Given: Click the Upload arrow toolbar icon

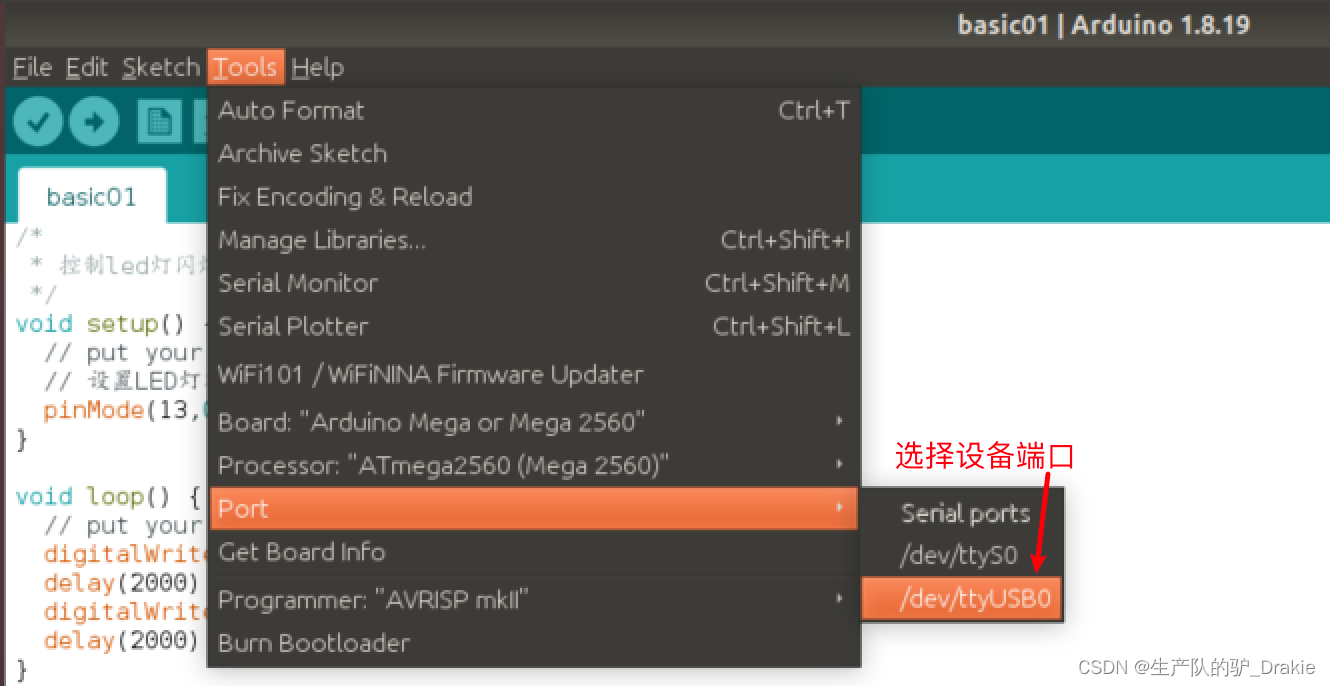Looking at the screenshot, I should point(94,122).
